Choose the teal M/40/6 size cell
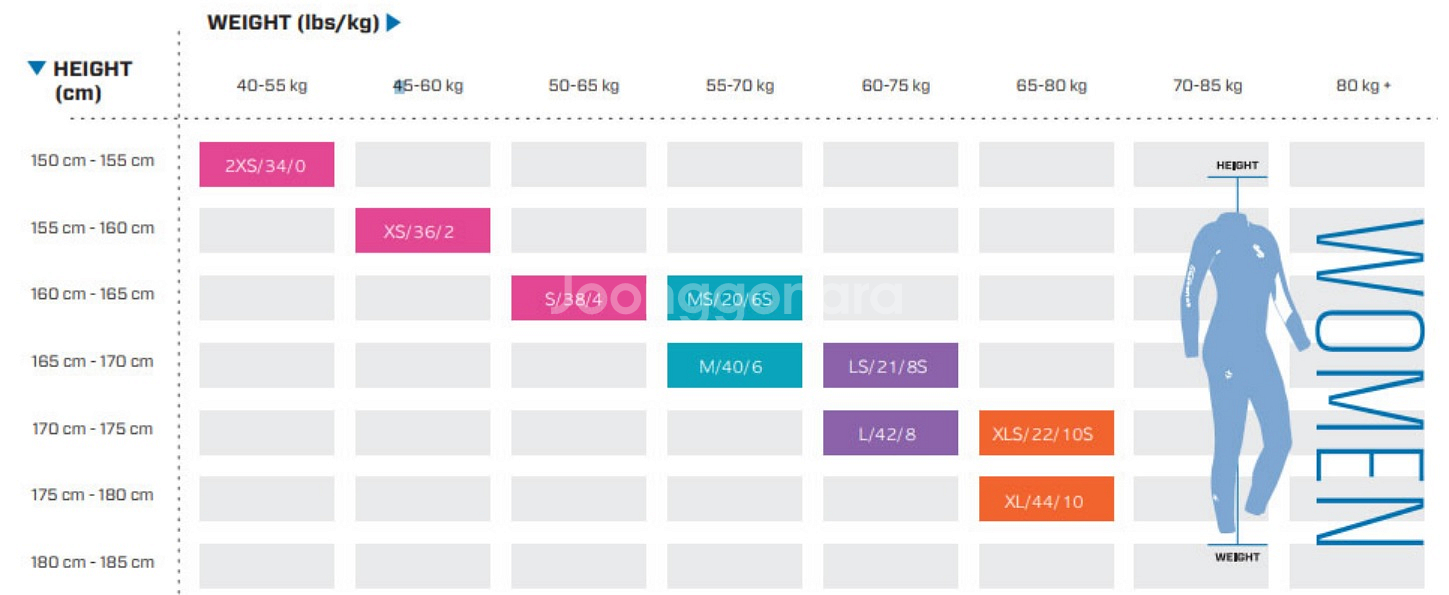1449x595 pixels. pyautogui.click(x=734, y=366)
